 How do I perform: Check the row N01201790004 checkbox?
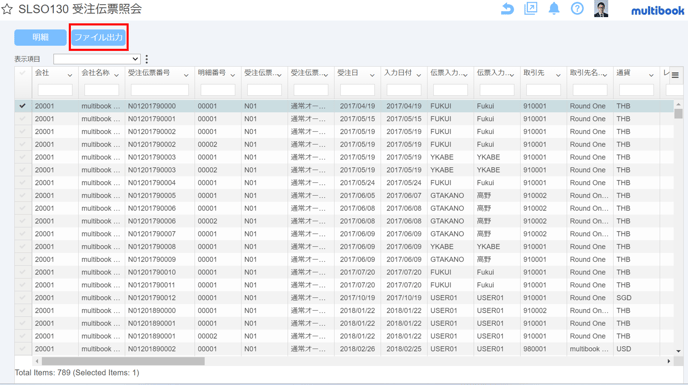22,183
